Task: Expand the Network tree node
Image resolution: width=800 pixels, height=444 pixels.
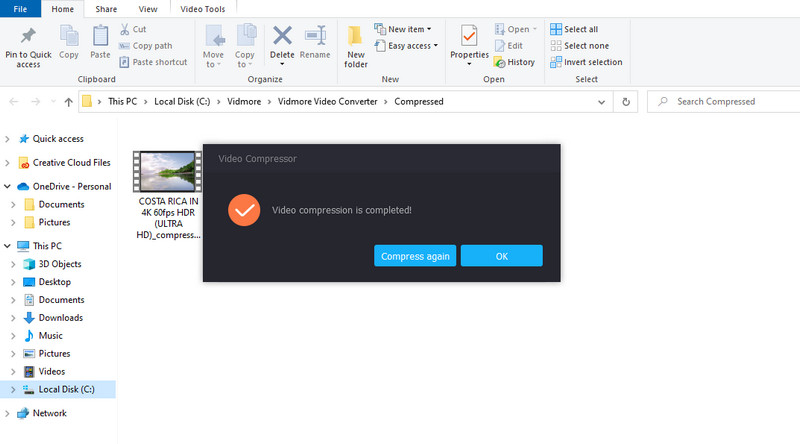Action: point(8,413)
